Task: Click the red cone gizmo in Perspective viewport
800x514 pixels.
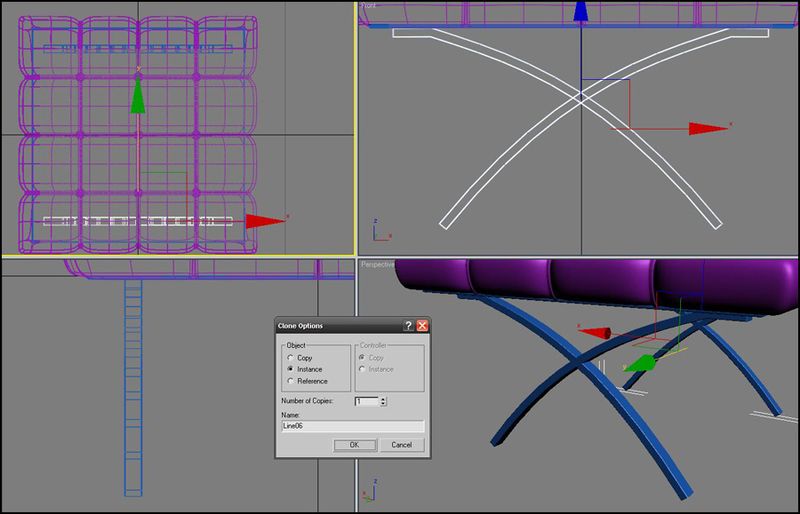Action: coord(598,333)
